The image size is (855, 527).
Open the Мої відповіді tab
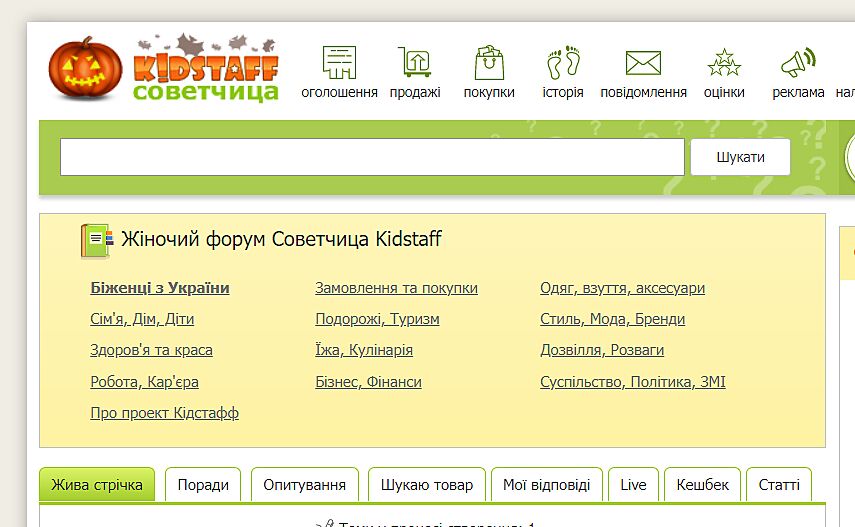pos(546,485)
